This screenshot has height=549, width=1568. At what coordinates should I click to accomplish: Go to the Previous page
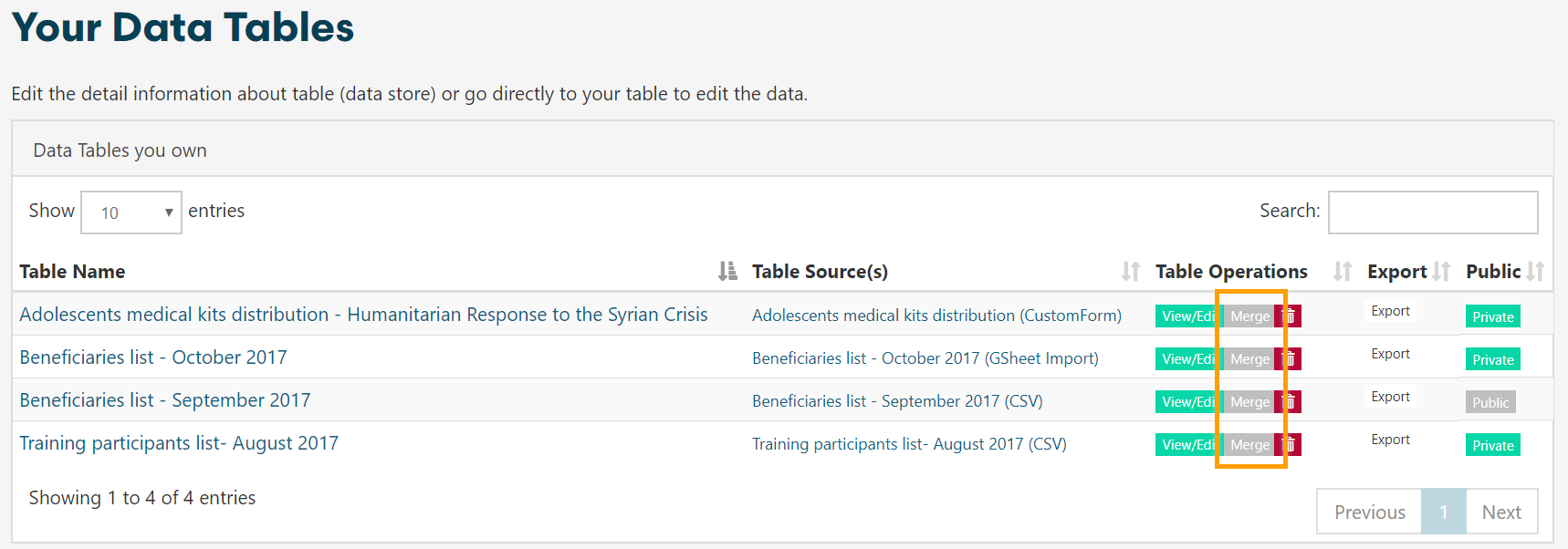[1369, 513]
